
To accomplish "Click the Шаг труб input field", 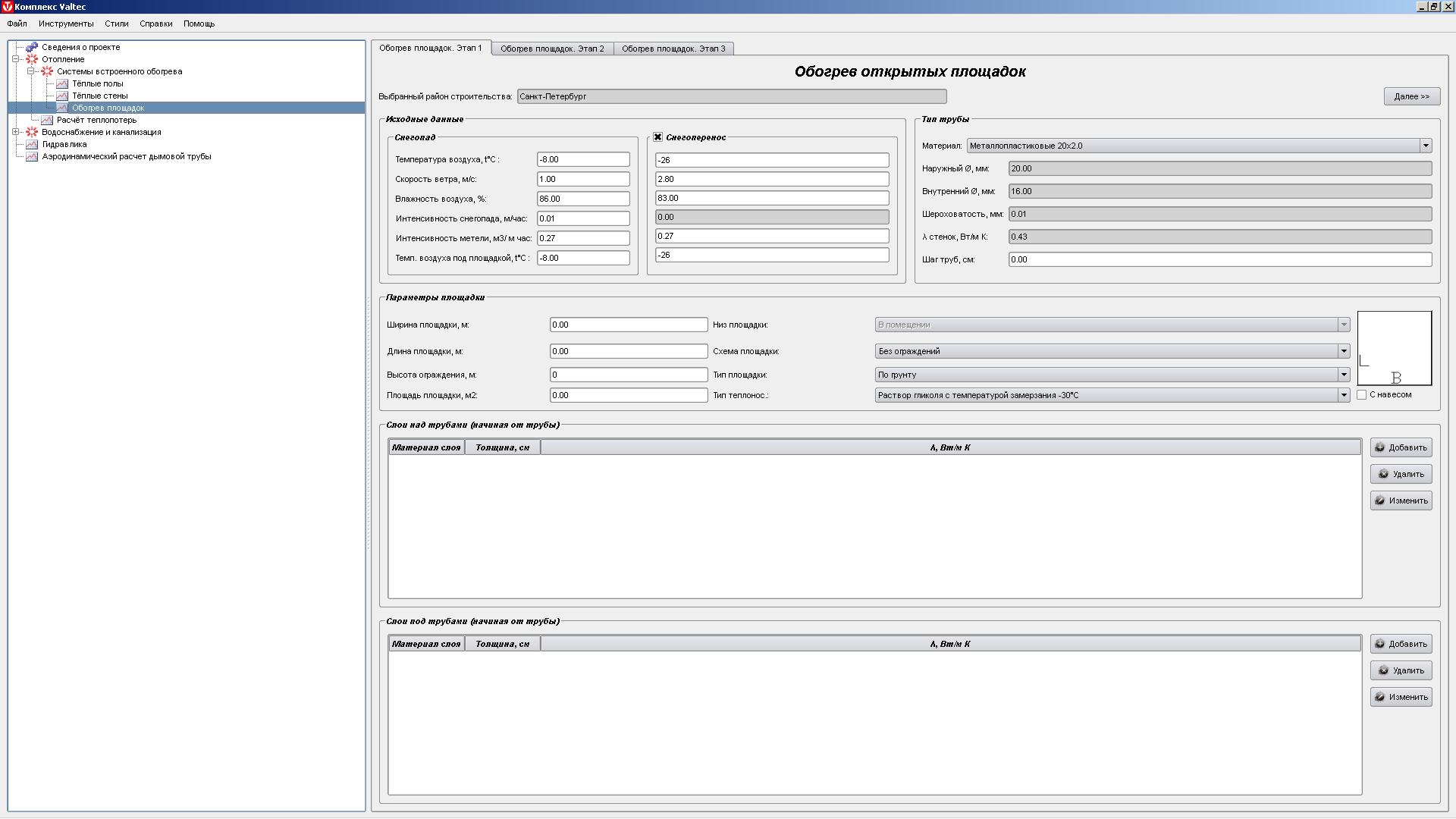I will point(1219,259).
